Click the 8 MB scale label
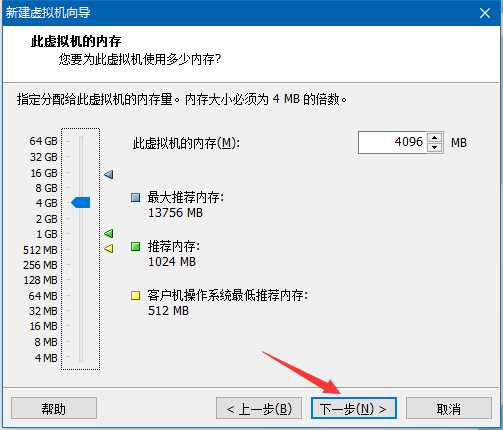Viewport: 503px width, 430px height. coord(46,342)
